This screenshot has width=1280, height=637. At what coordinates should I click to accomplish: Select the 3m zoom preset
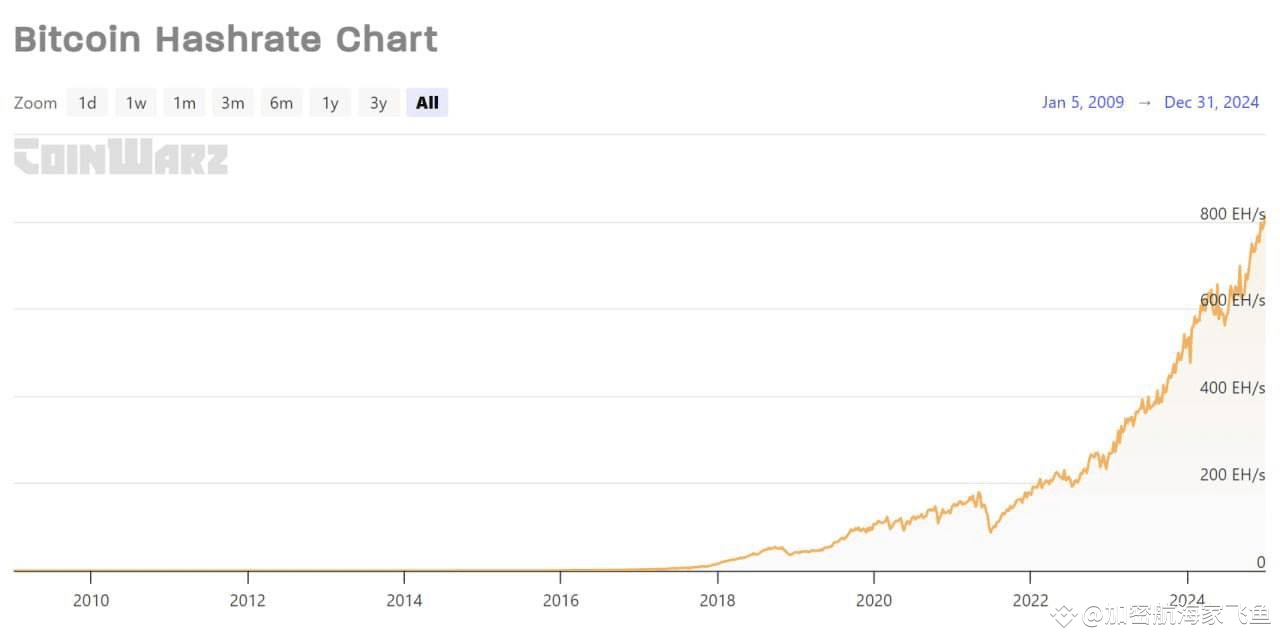coord(232,102)
